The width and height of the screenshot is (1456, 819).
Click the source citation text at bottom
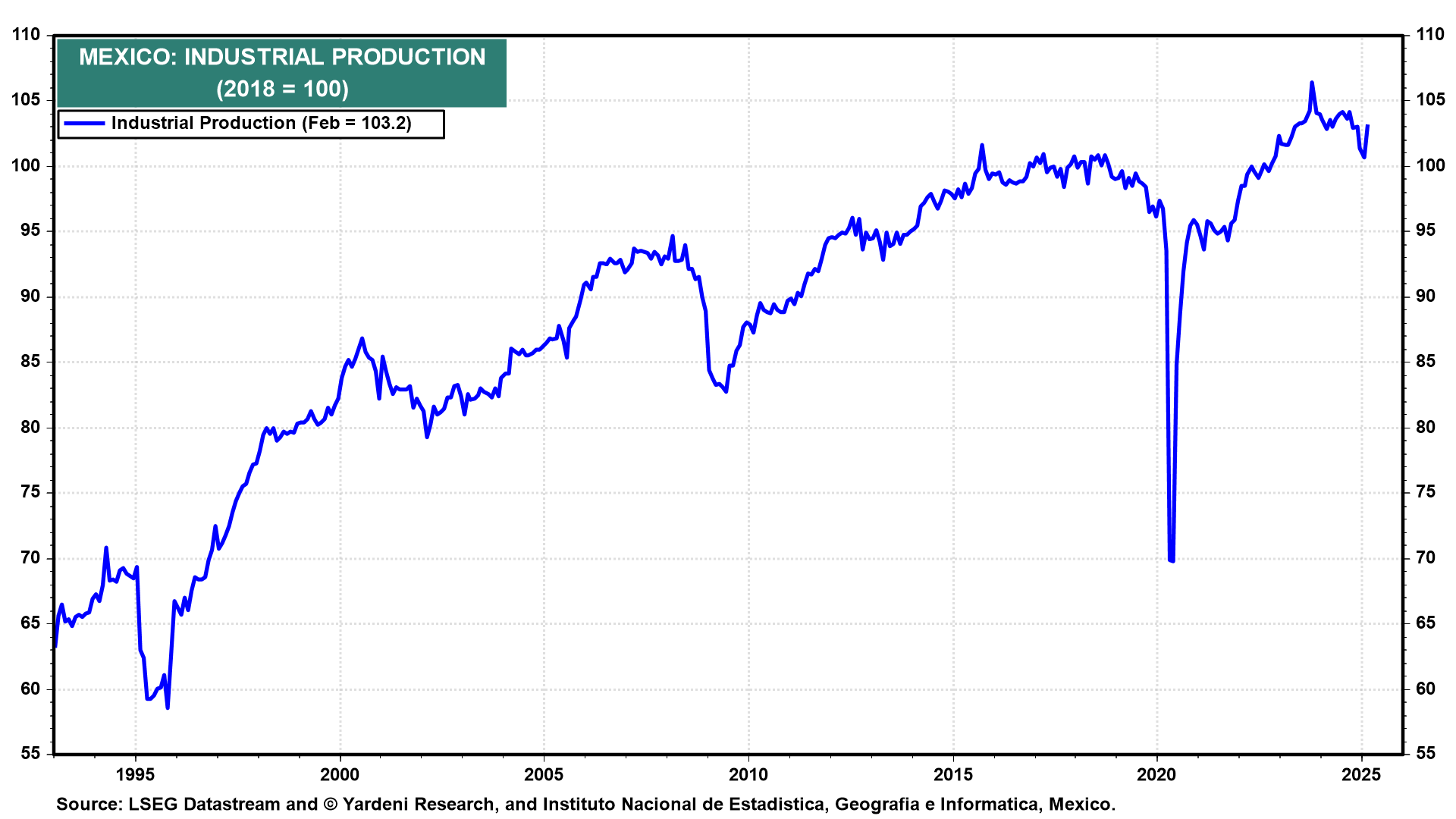[585, 805]
